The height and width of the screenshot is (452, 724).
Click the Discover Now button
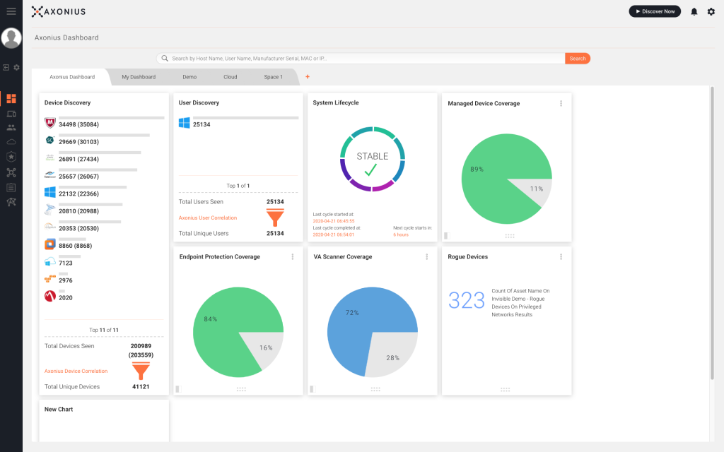[x=655, y=12]
